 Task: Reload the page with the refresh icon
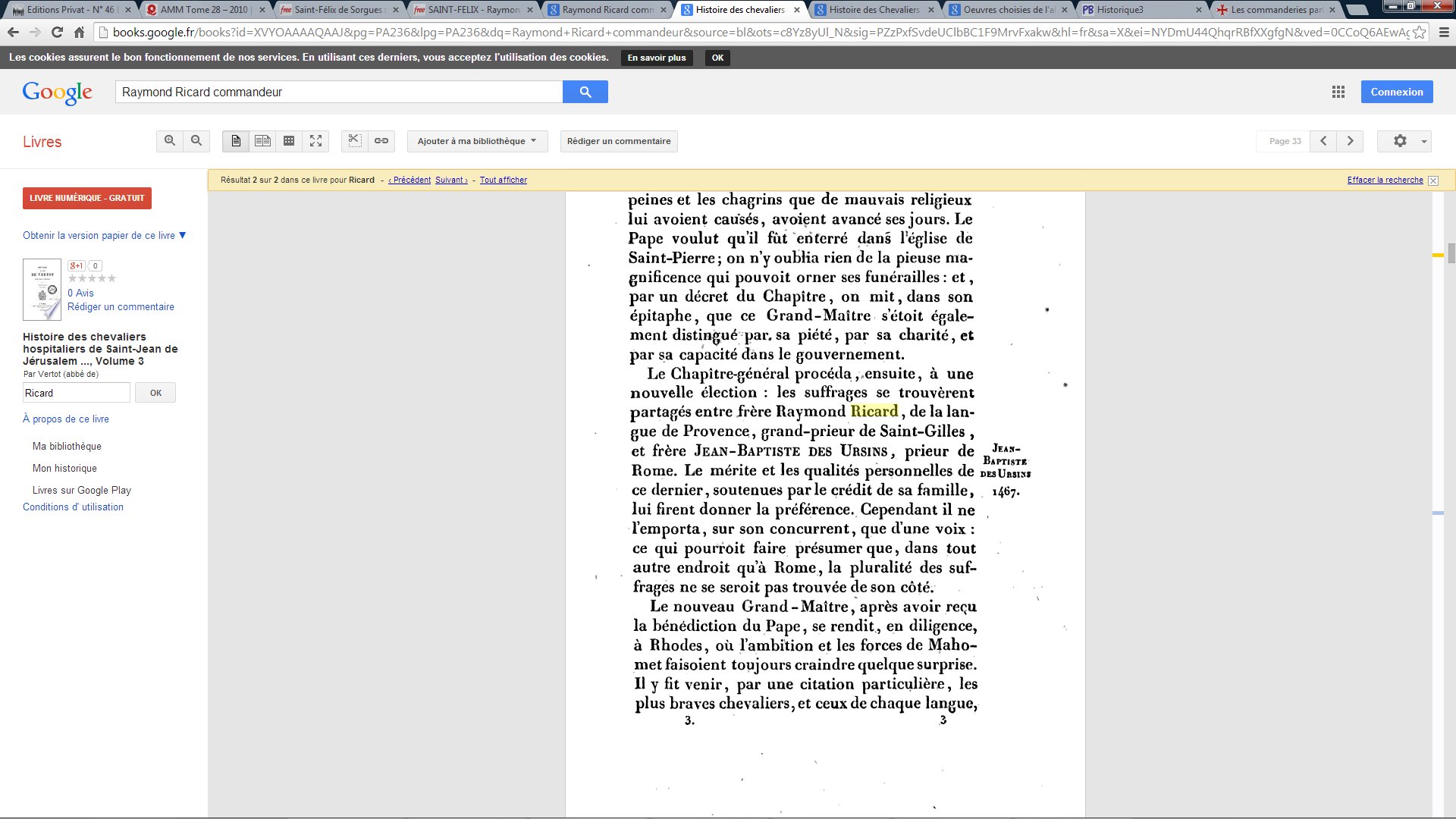point(57,33)
